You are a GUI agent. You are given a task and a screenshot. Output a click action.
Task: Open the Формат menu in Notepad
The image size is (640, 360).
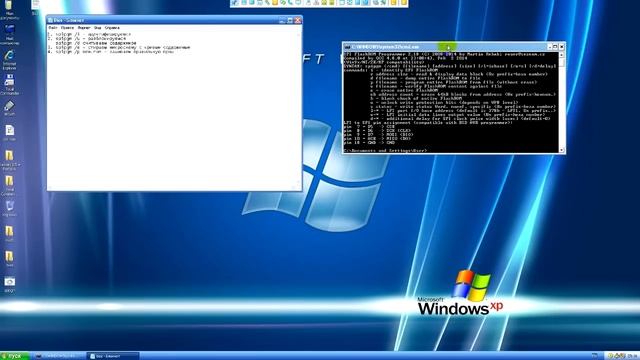(x=84, y=28)
